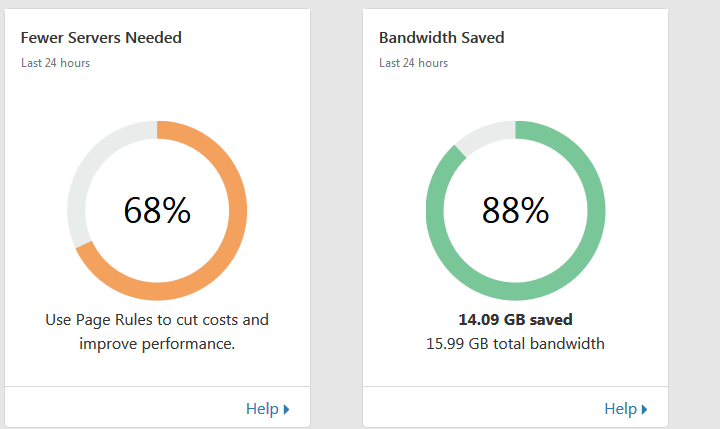
Task: Click the footer bar of Bandwidth Saved card
Action: pos(480,407)
